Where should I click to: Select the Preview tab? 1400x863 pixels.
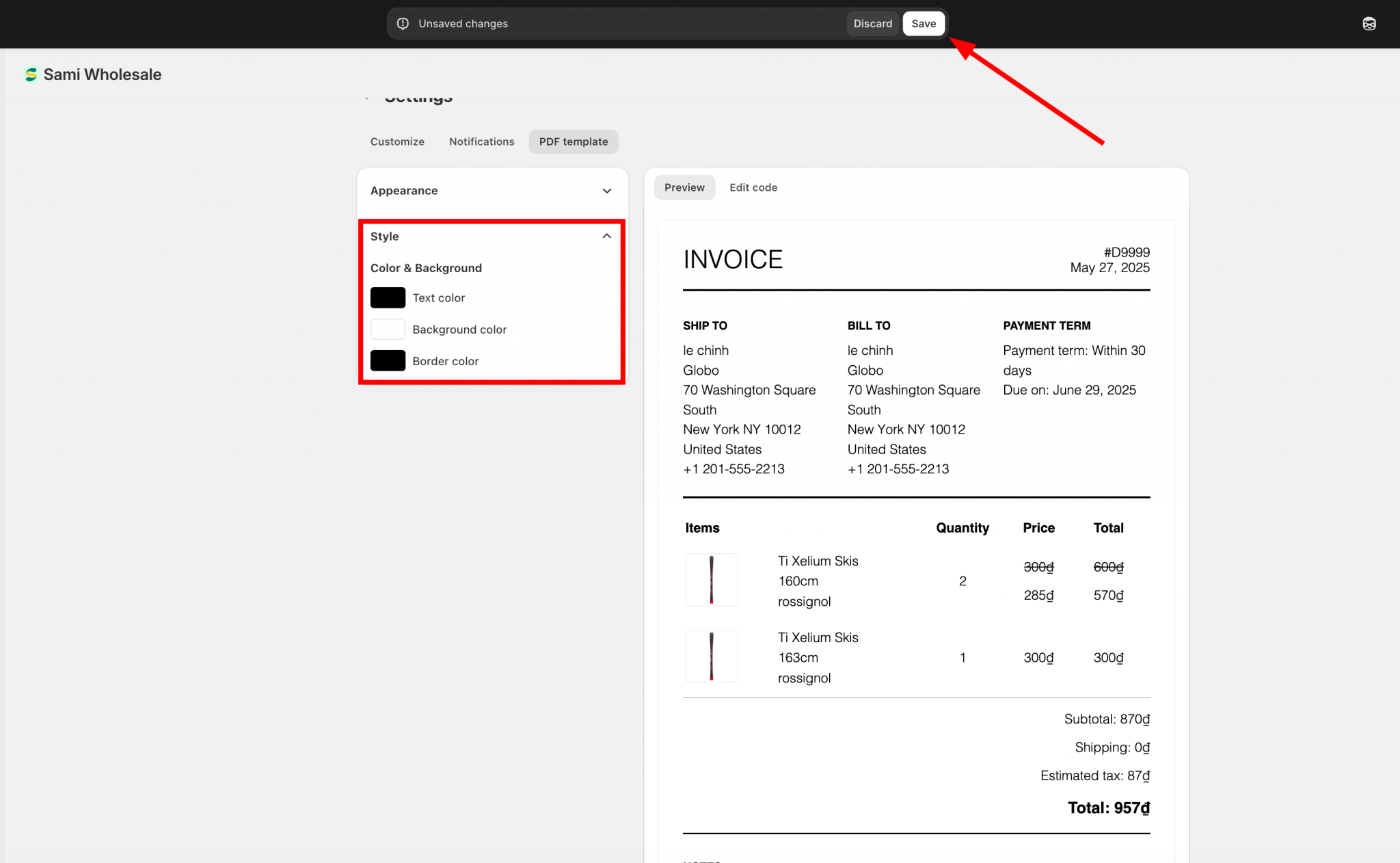(684, 187)
